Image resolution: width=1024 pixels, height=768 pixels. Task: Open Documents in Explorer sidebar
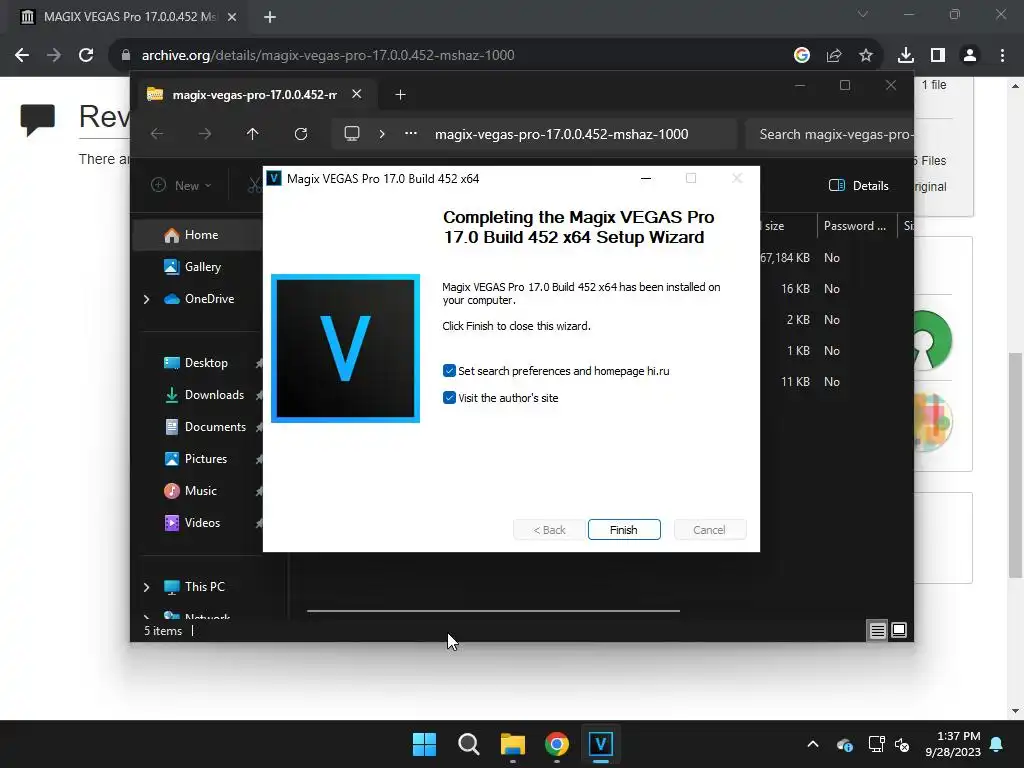215,426
